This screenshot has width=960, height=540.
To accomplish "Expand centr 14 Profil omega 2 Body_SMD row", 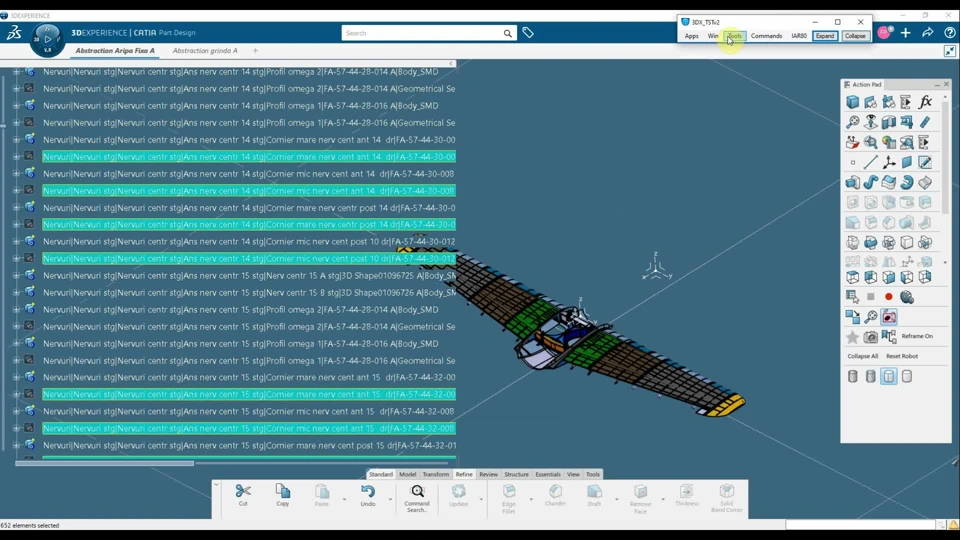I will pyautogui.click(x=17, y=72).
